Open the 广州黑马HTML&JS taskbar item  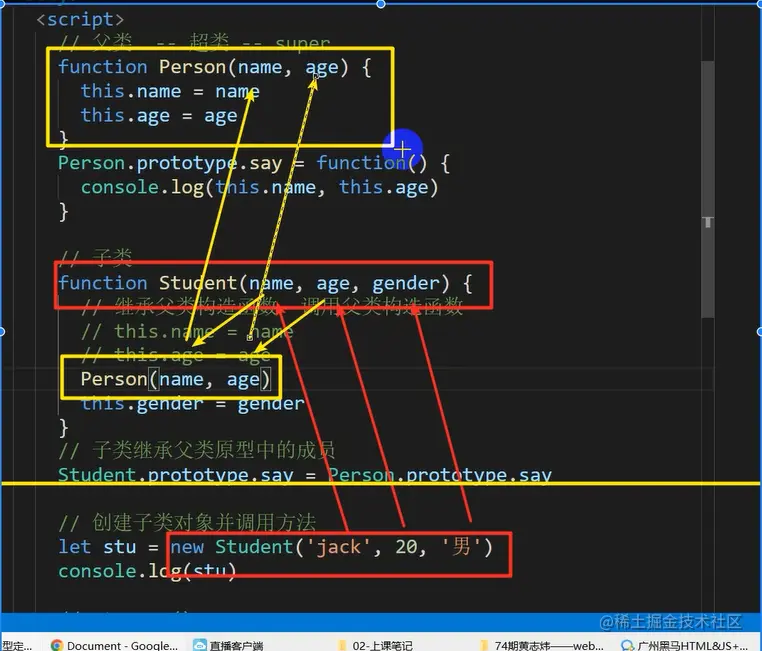point(685,645)
